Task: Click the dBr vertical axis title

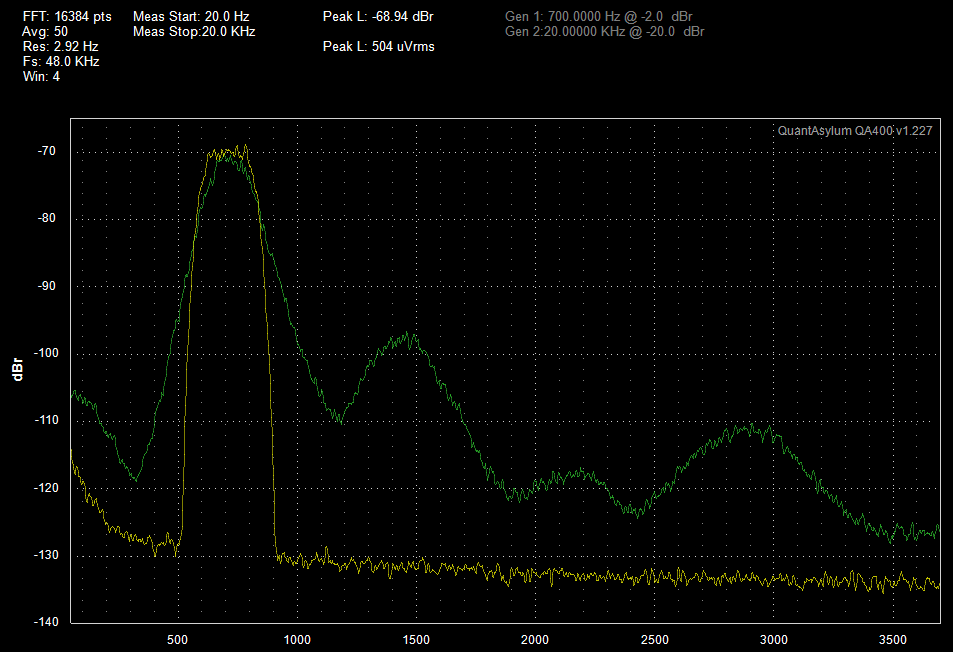Action: point(18,370)
